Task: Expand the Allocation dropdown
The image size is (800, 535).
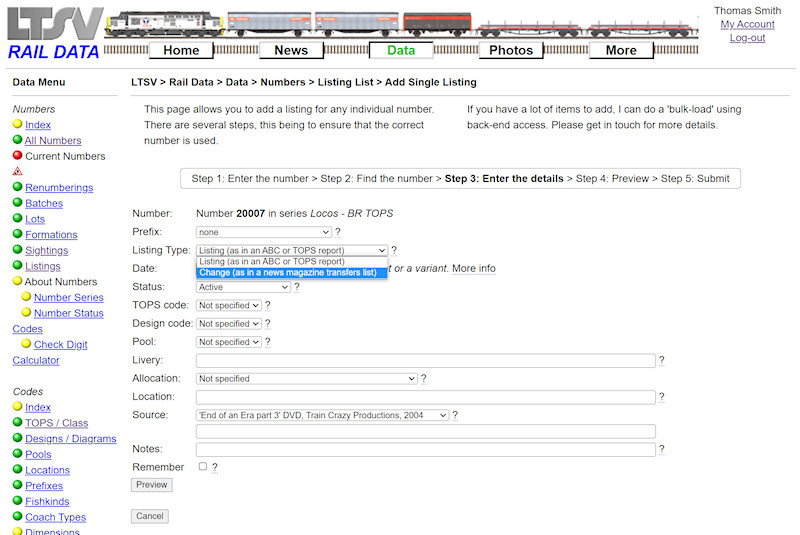Action: pos(306,379)
